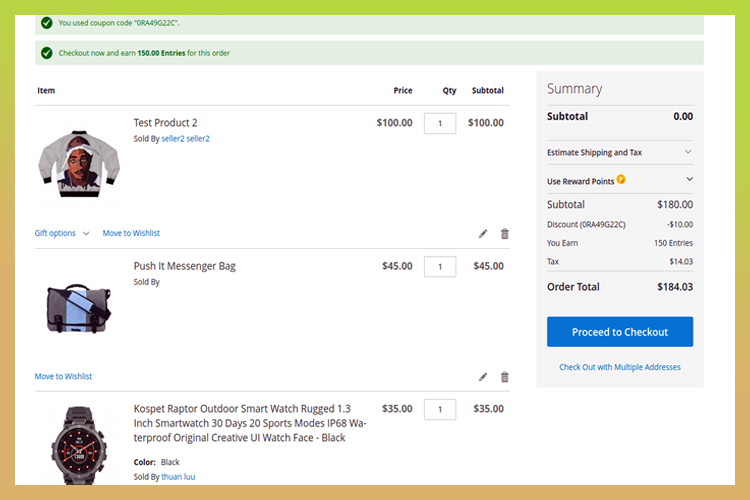Click green checkmark icon beside coupon code message

click(x=47, y=22)
